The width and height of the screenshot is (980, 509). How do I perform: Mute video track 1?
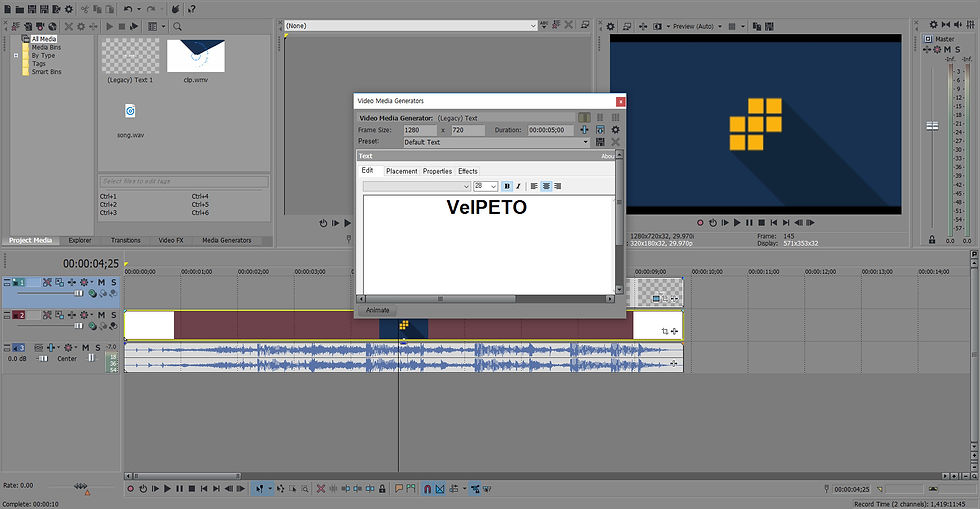click(x=101, y=283)
